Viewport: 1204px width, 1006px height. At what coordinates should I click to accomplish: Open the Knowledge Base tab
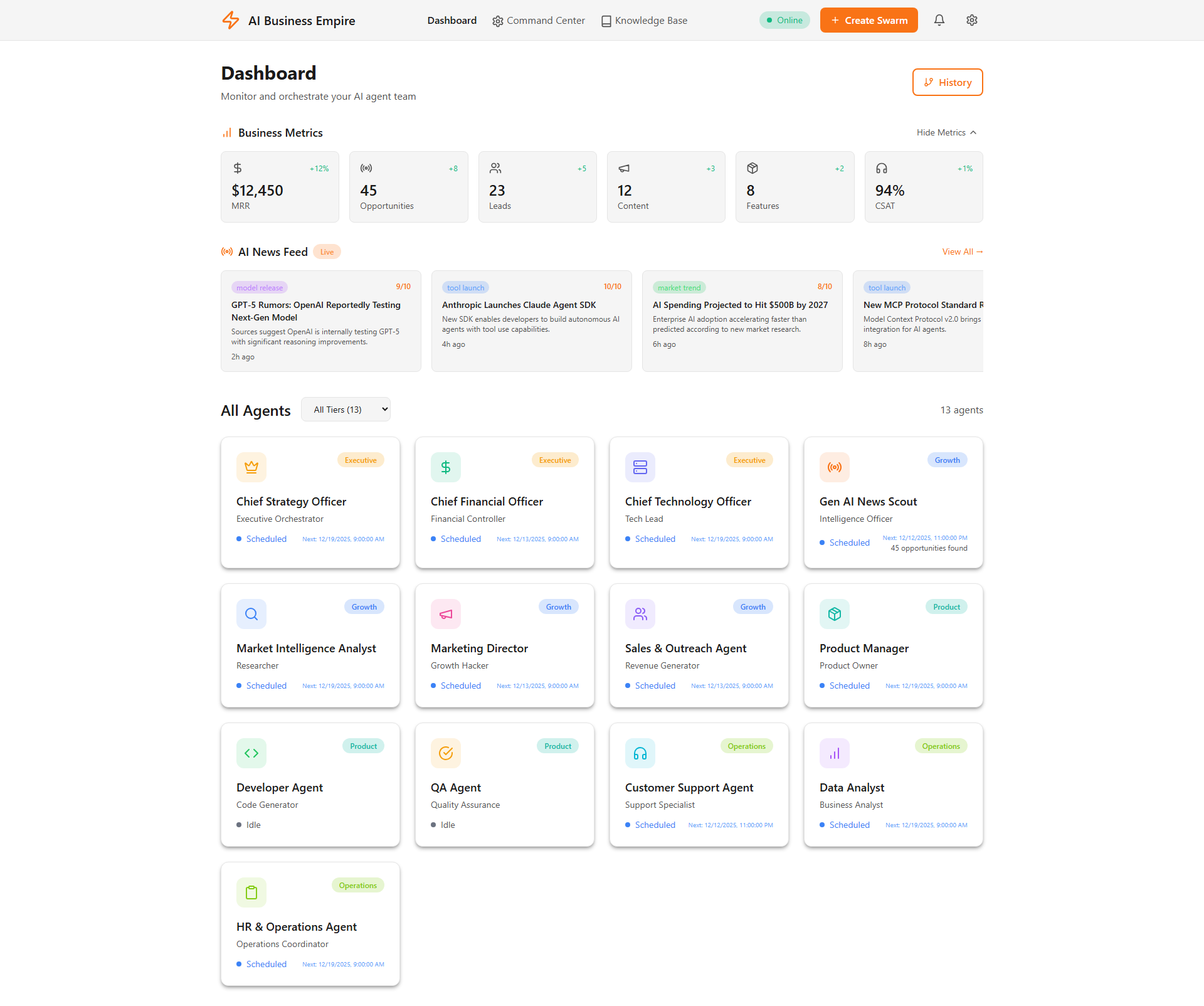click(x=644, y=21)
